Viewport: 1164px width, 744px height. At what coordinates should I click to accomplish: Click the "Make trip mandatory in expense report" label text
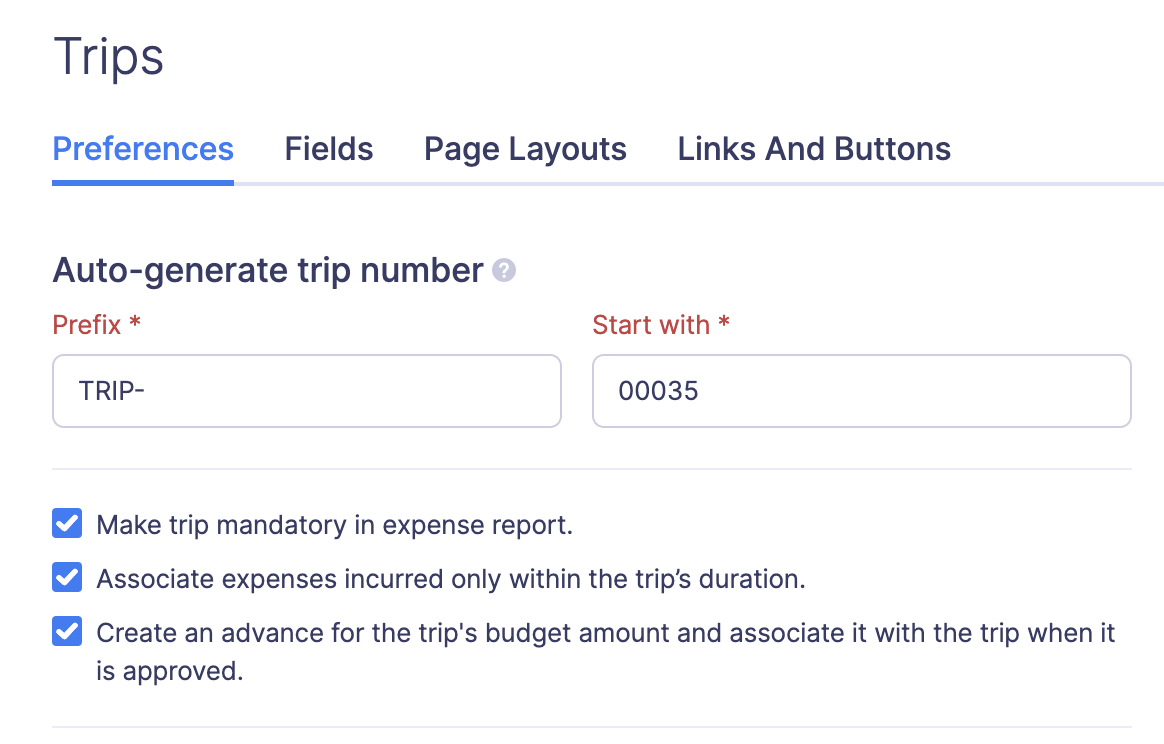click(x=334, y=525)
